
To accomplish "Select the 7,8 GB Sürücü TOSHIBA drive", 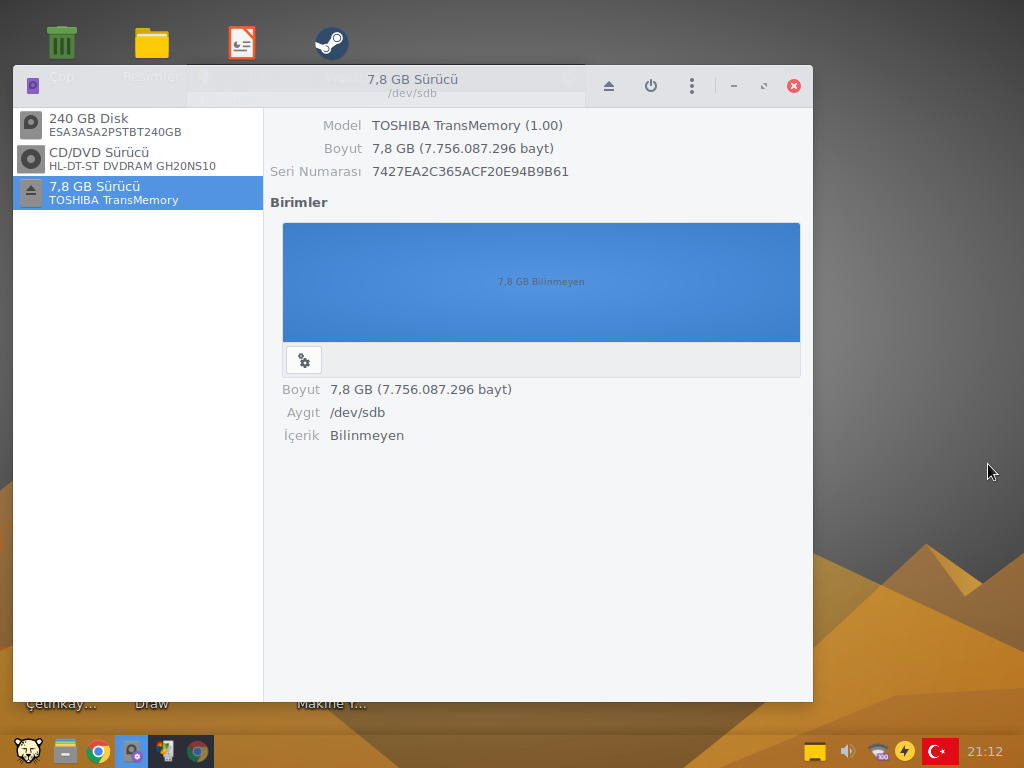I will (138, 193).
